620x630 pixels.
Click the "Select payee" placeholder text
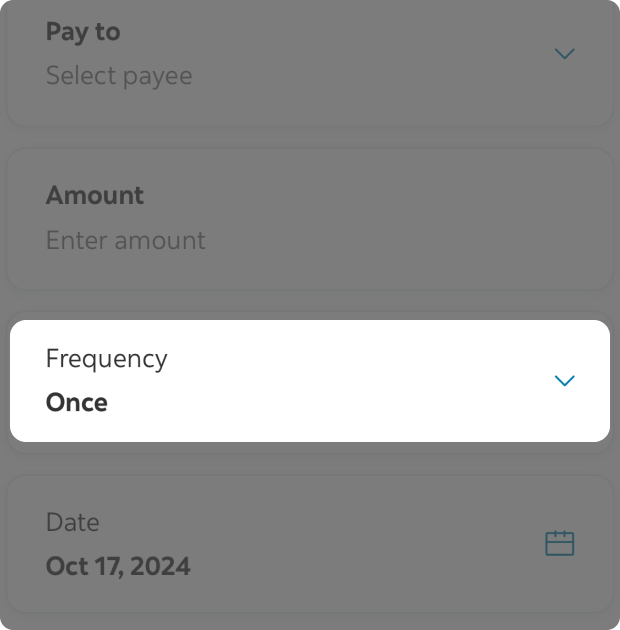[119, 76]
